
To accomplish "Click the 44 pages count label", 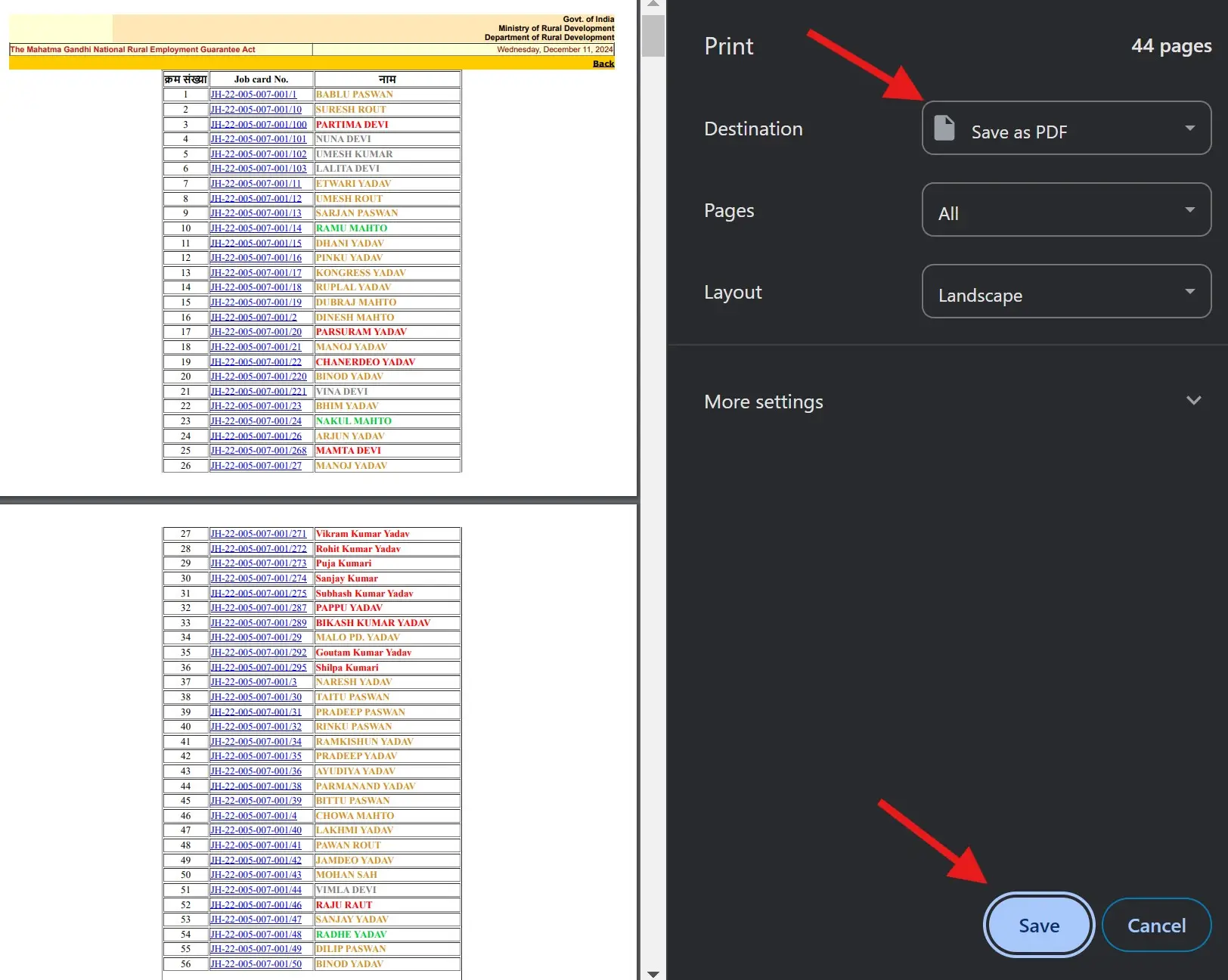I will [x=1171, y=46].
